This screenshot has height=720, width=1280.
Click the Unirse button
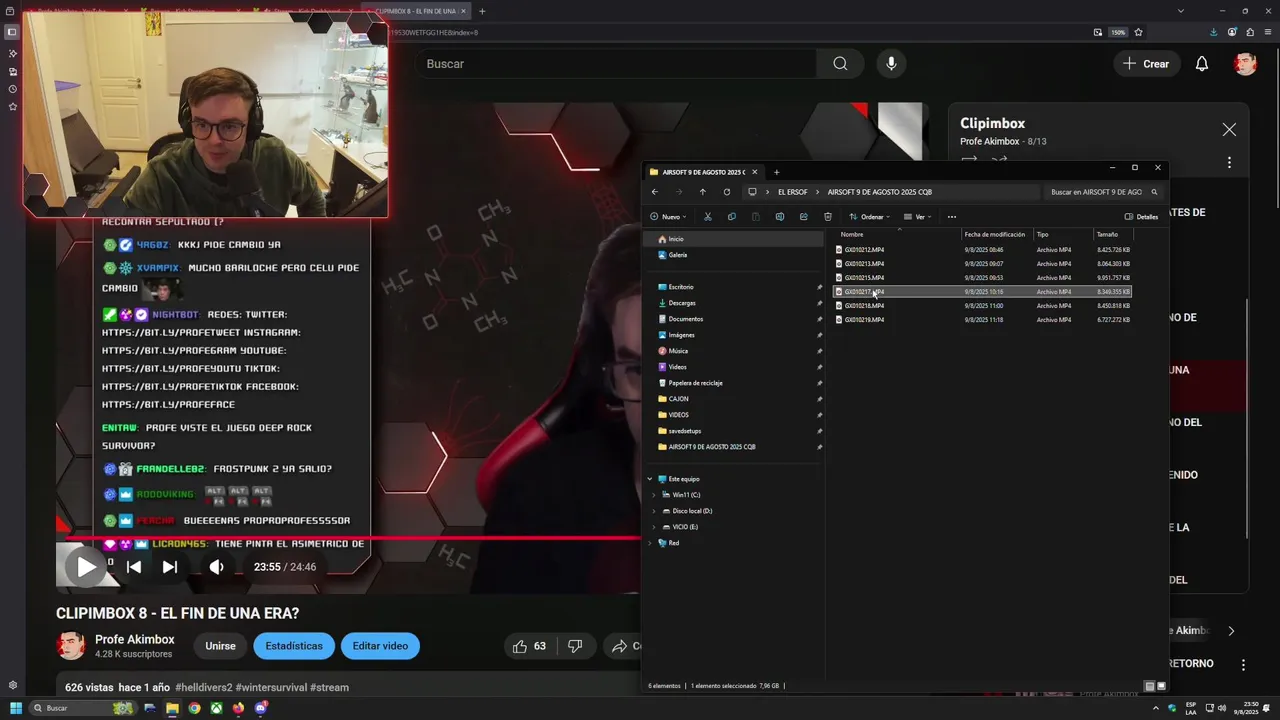pos(220,646)
